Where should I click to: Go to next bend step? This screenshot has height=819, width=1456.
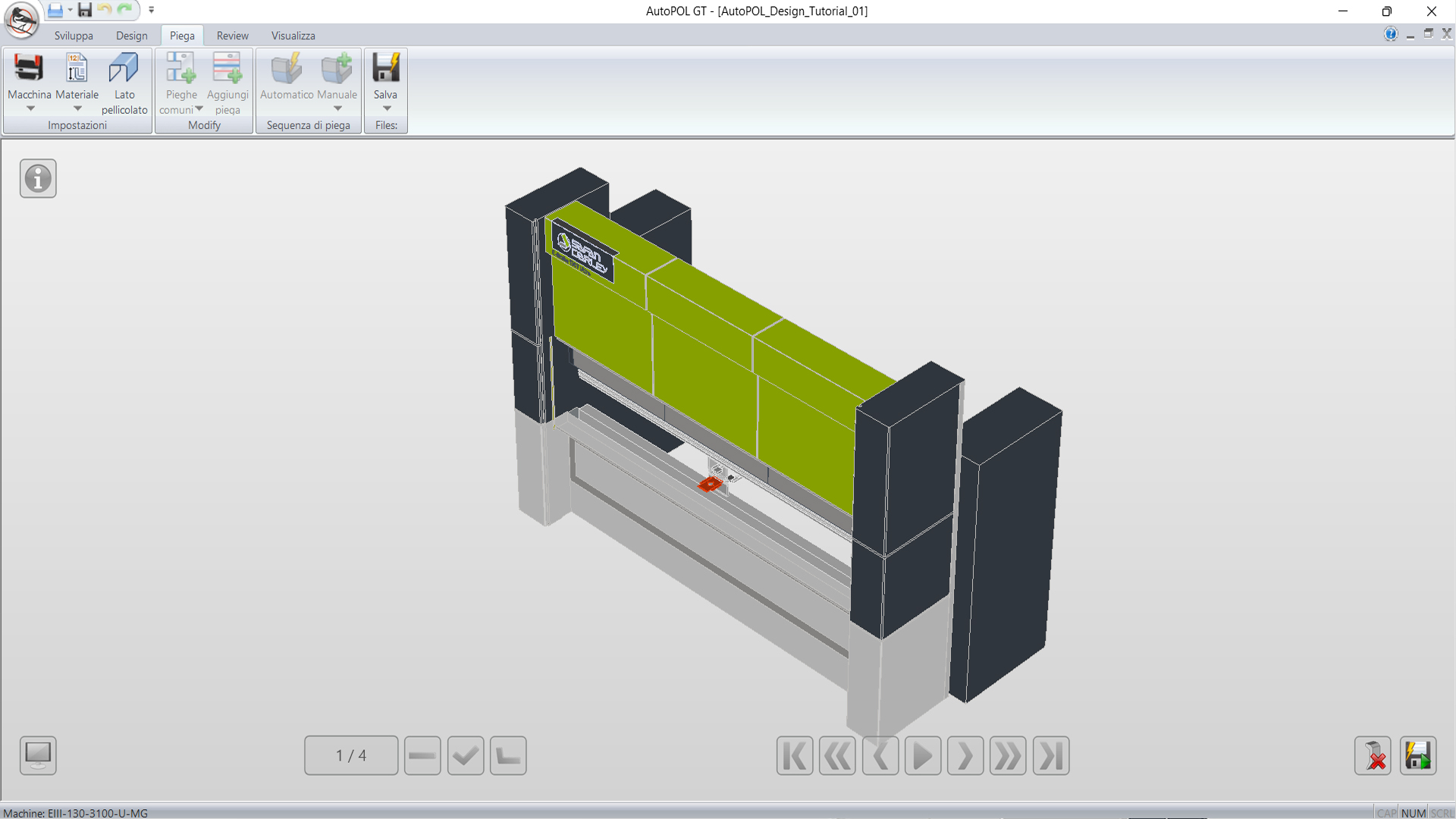click(x=965, y=755)
